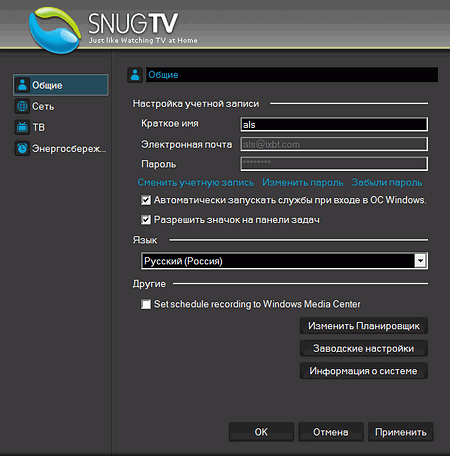The height and width of the screenshot is (456, 450).
Task: Click the person icon beside Общие in sidebar
Action: pyautogui.click(x=22, y=85)
